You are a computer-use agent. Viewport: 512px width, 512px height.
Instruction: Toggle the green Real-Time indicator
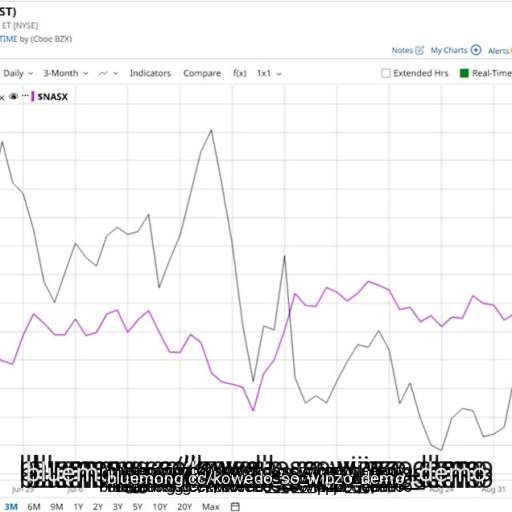click(464, 73)
